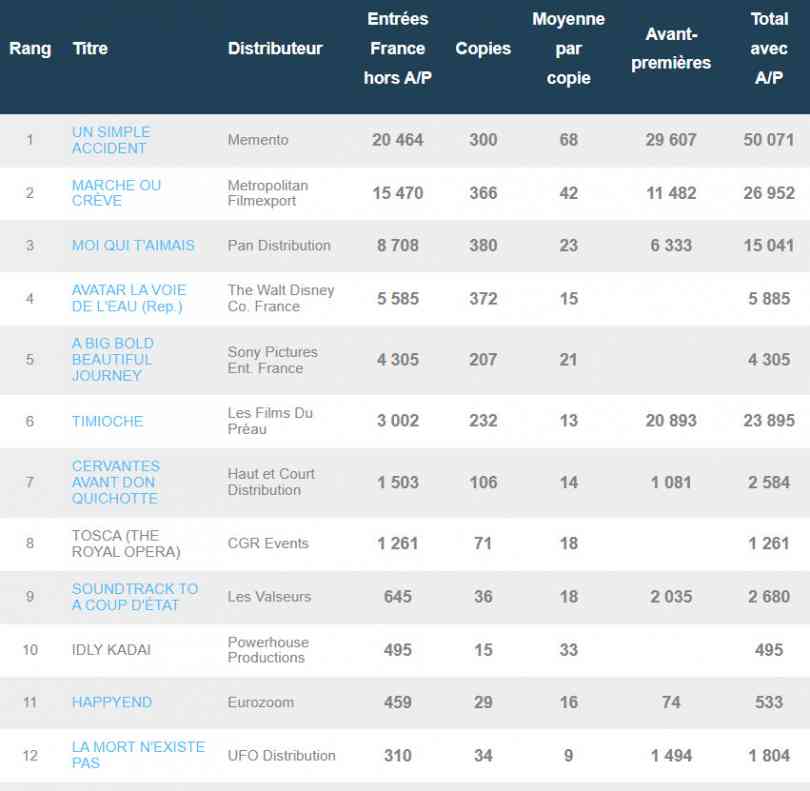
Task: Open the UN SIMPLE ACCIDENT film link
Action: (111, 140)
